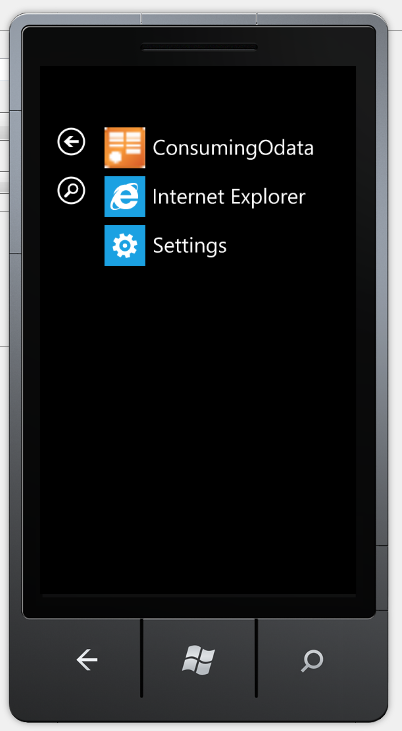
Task: Select the Internet Explorer text label
Action: pyautogui.click(x=229, y=197)
